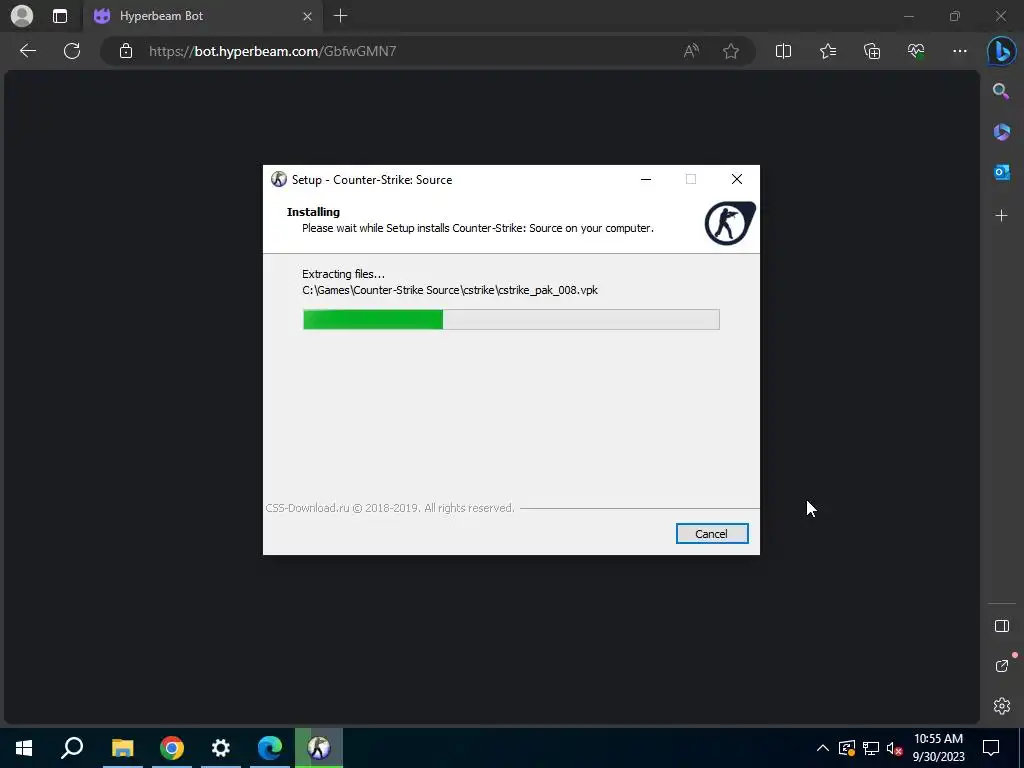Viewport: 1024px width, 768px height.
Task: Open network status tray icon
Action: point(871,748)
